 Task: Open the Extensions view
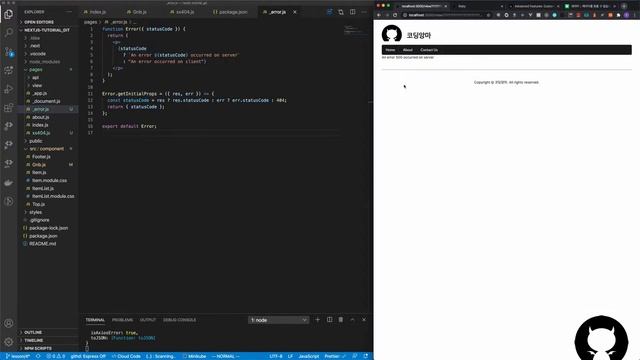[x=9, y=108]
